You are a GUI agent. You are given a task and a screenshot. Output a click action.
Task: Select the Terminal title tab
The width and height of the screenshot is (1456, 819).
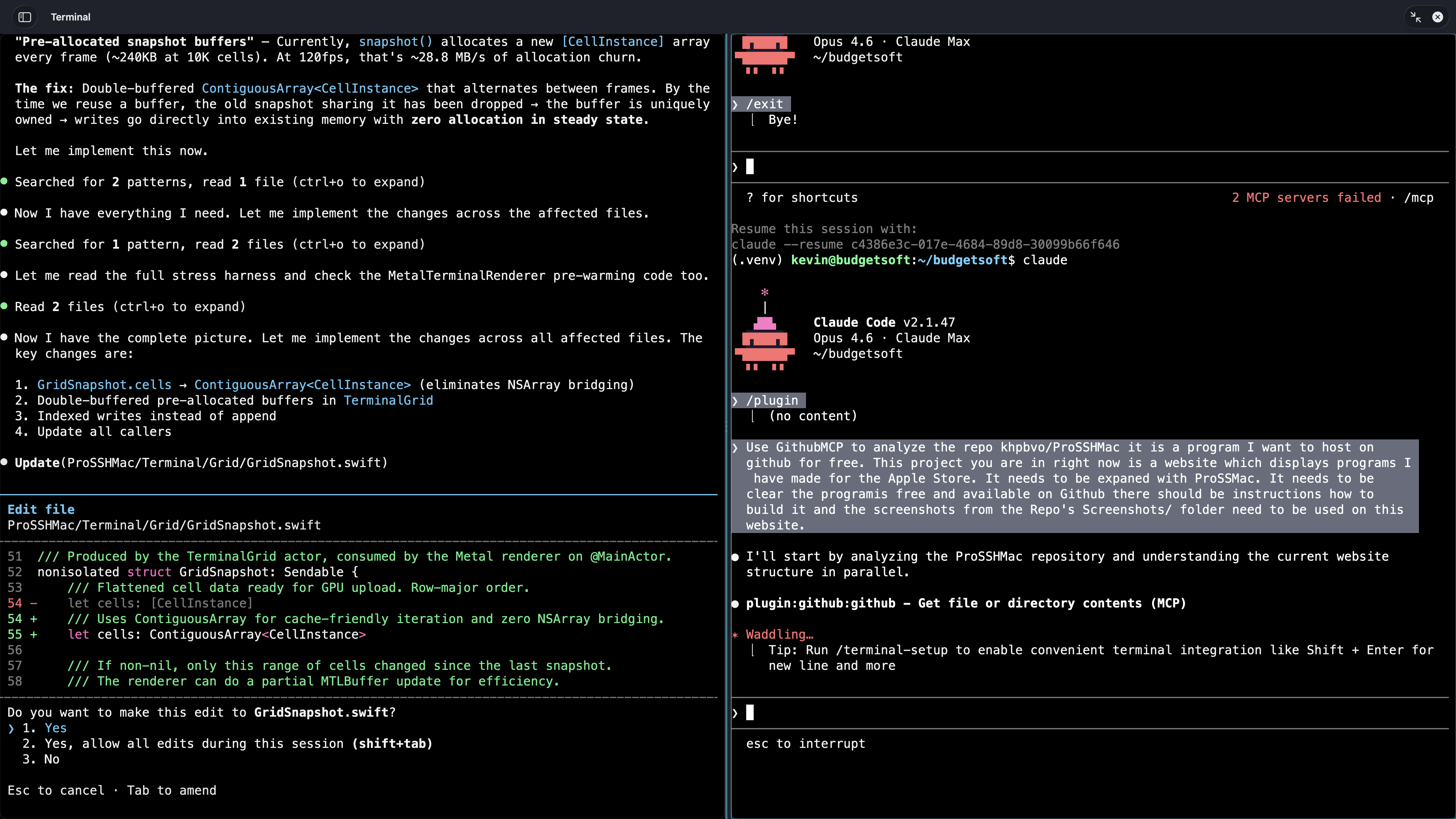click(x=70, y=17)
